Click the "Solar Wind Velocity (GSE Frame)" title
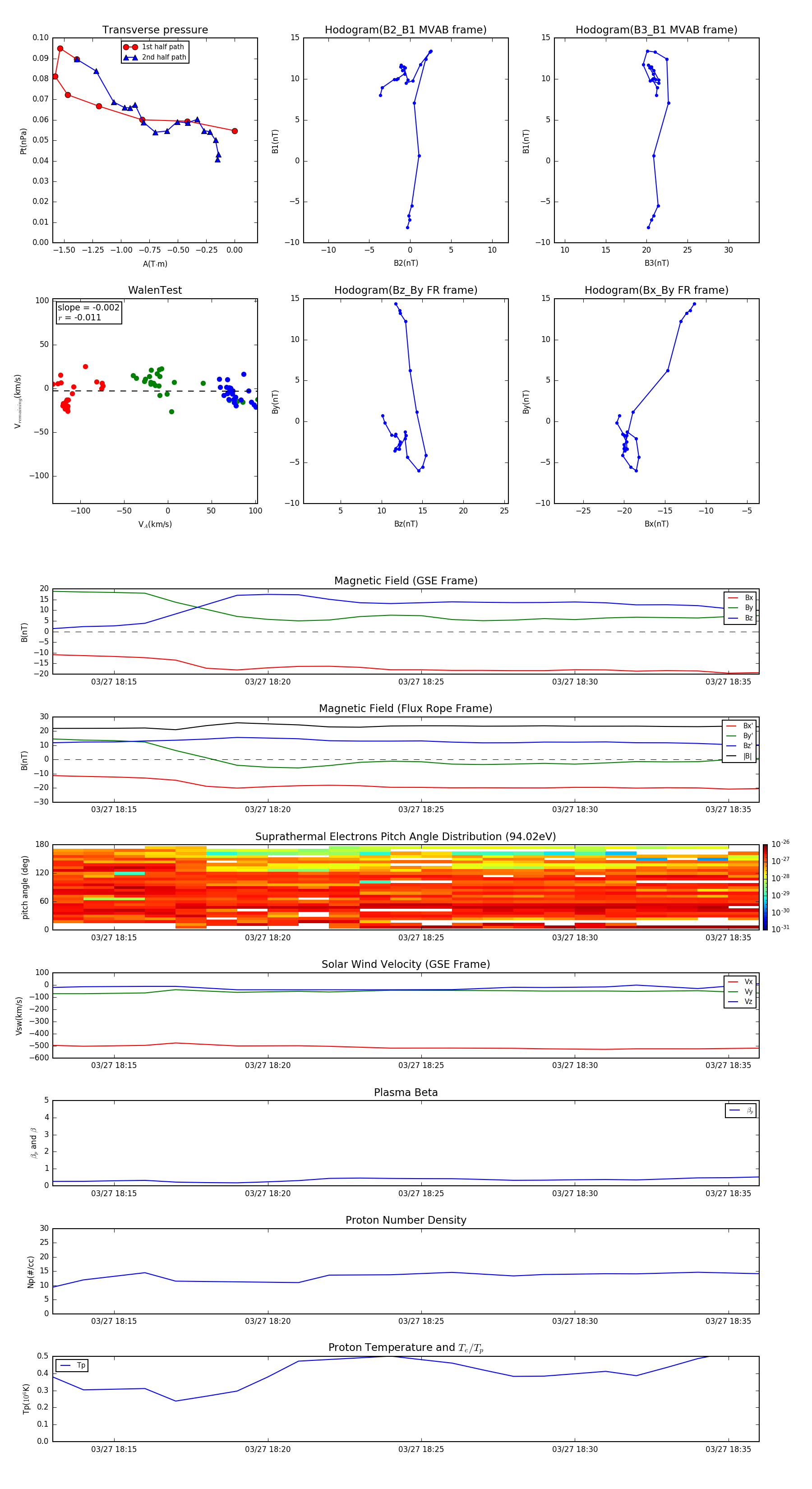Viewport: 812px width, 1489px height. (406, 965)
